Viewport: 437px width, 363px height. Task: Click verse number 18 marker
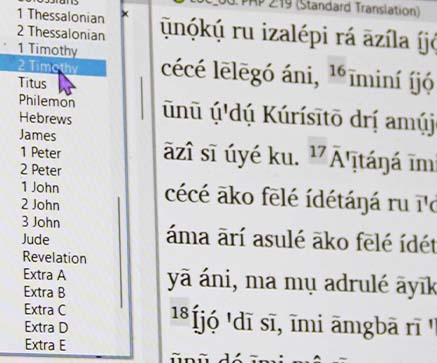click(x=180, y=313)
